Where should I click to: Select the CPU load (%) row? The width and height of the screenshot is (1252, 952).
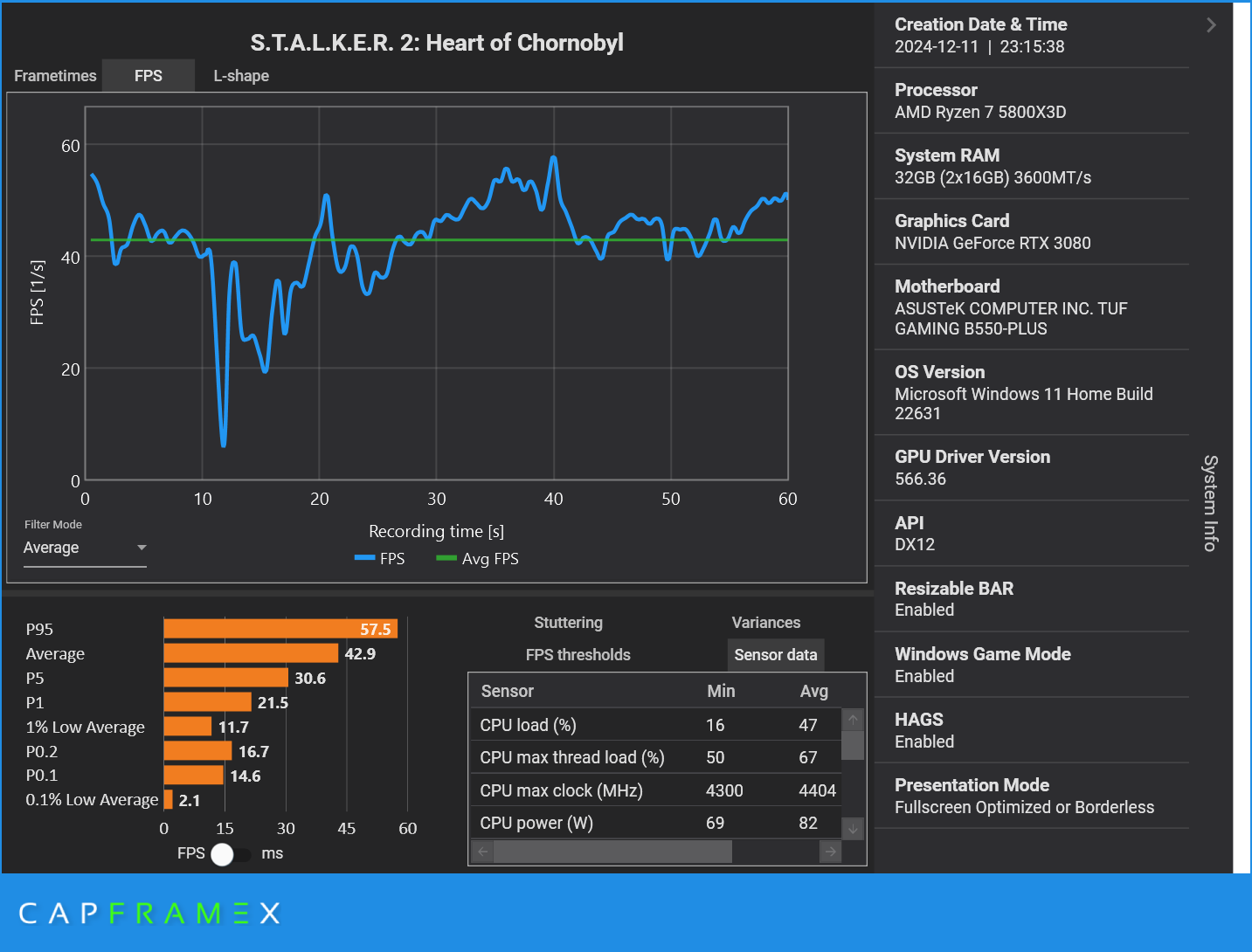coord(655,725)
